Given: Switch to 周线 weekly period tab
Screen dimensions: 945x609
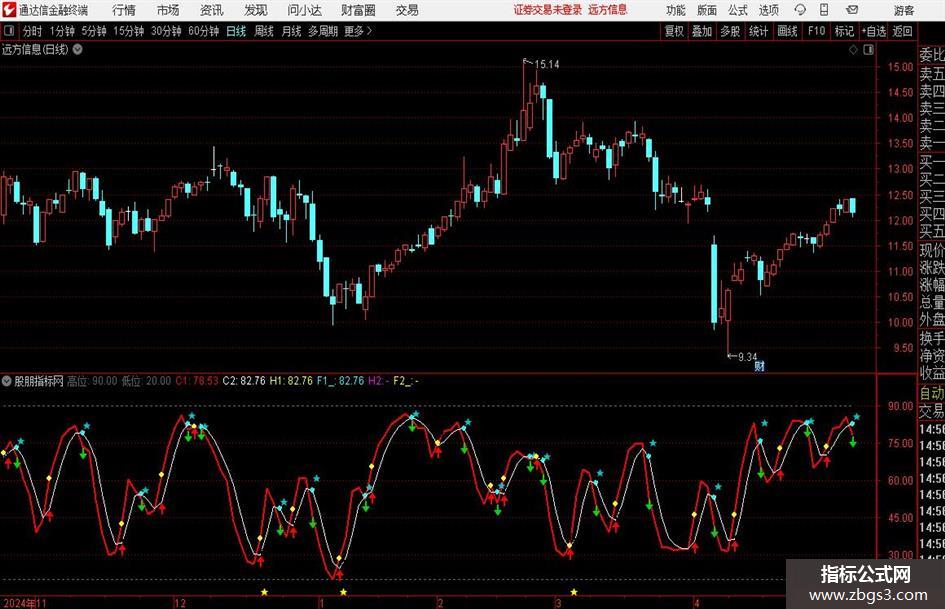Looking at the screenshot, I should 264,31.
